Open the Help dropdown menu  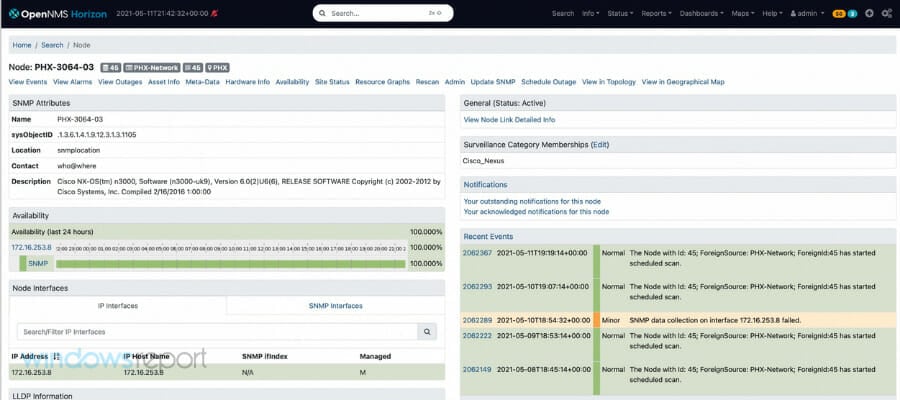[x=772, y=13]
